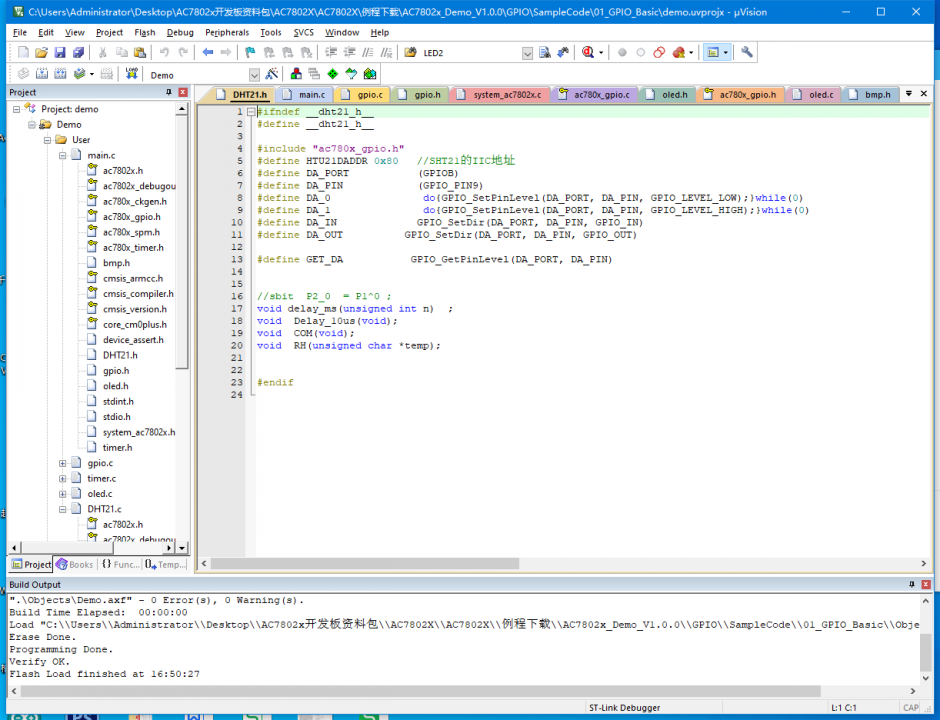Expand the timer.c node in project tree

(62, 478)
